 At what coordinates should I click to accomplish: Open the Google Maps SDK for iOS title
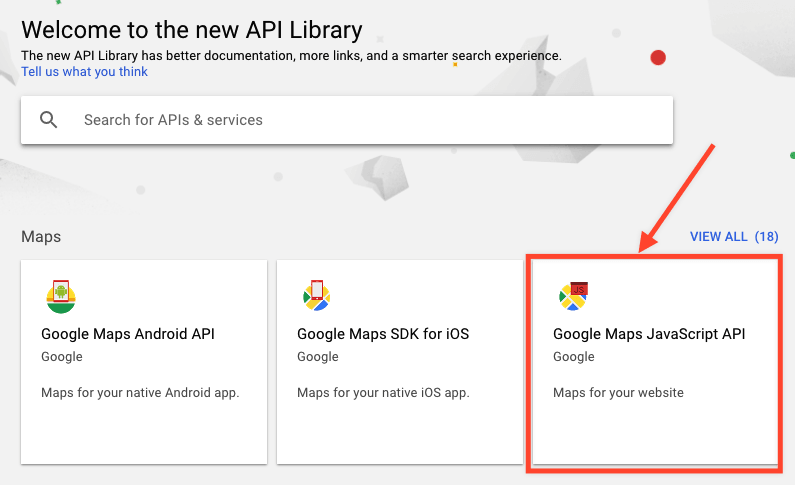pyautogui.click(x=383, y=334)
